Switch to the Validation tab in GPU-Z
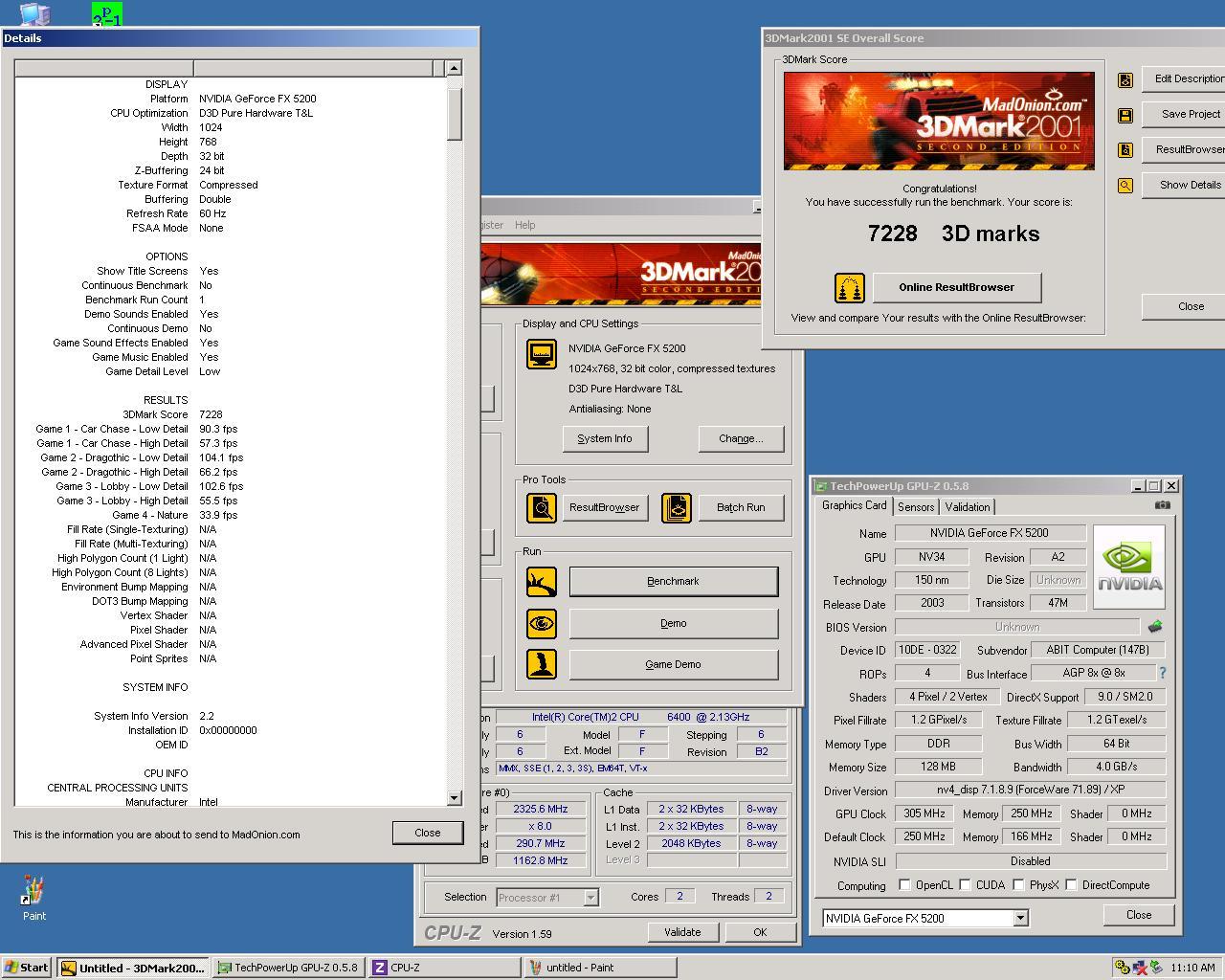This screenshot has height=980, width=1225. pyautogui.click(x=968, y=507)
